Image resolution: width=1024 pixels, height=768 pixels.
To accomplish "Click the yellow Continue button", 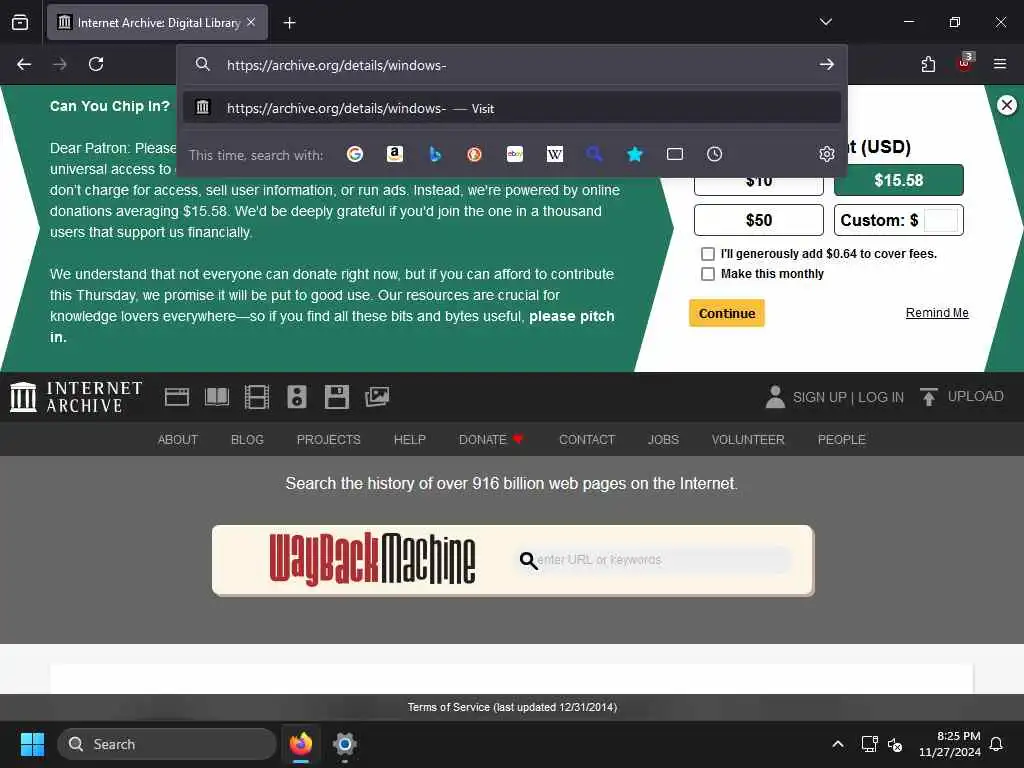I will (727, 313).
